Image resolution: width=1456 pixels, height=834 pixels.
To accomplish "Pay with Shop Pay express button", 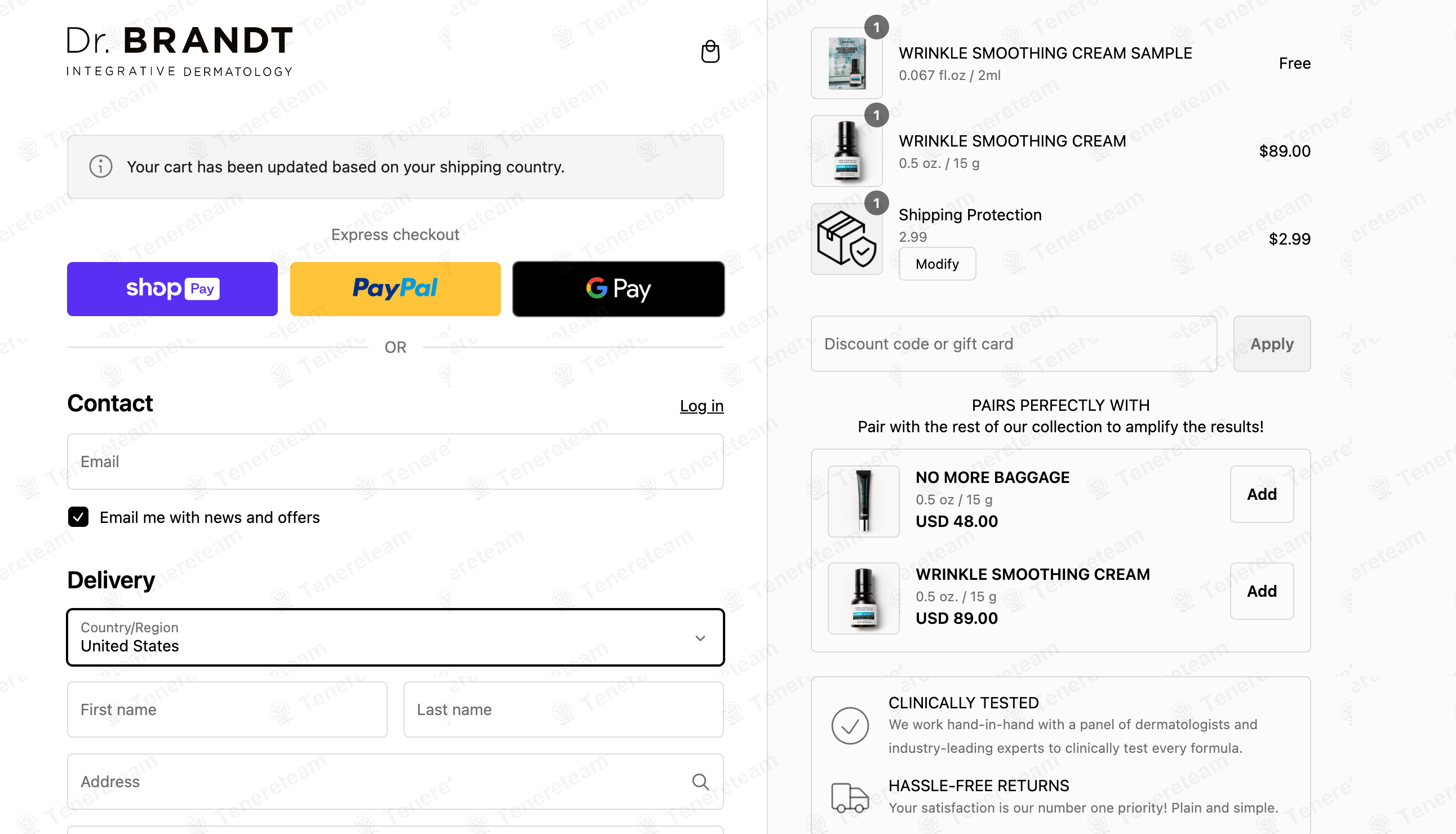I will coord(172,289).
